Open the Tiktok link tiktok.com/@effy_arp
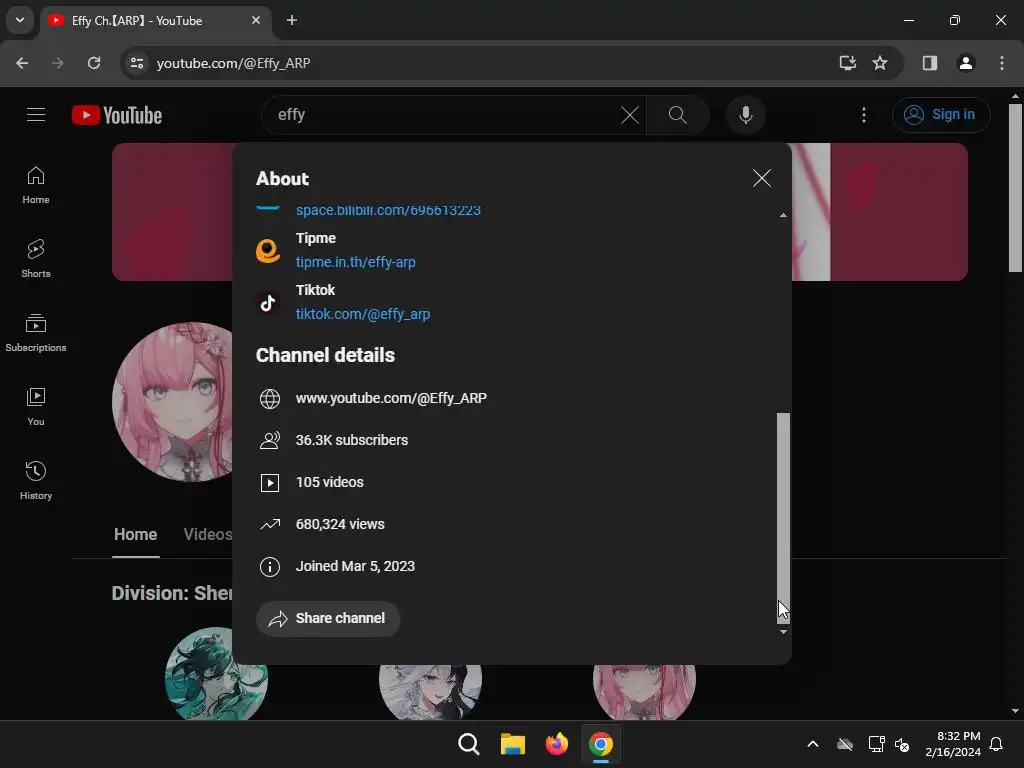1024x768 pixels. pyautogui.click(x=362, y=314)
